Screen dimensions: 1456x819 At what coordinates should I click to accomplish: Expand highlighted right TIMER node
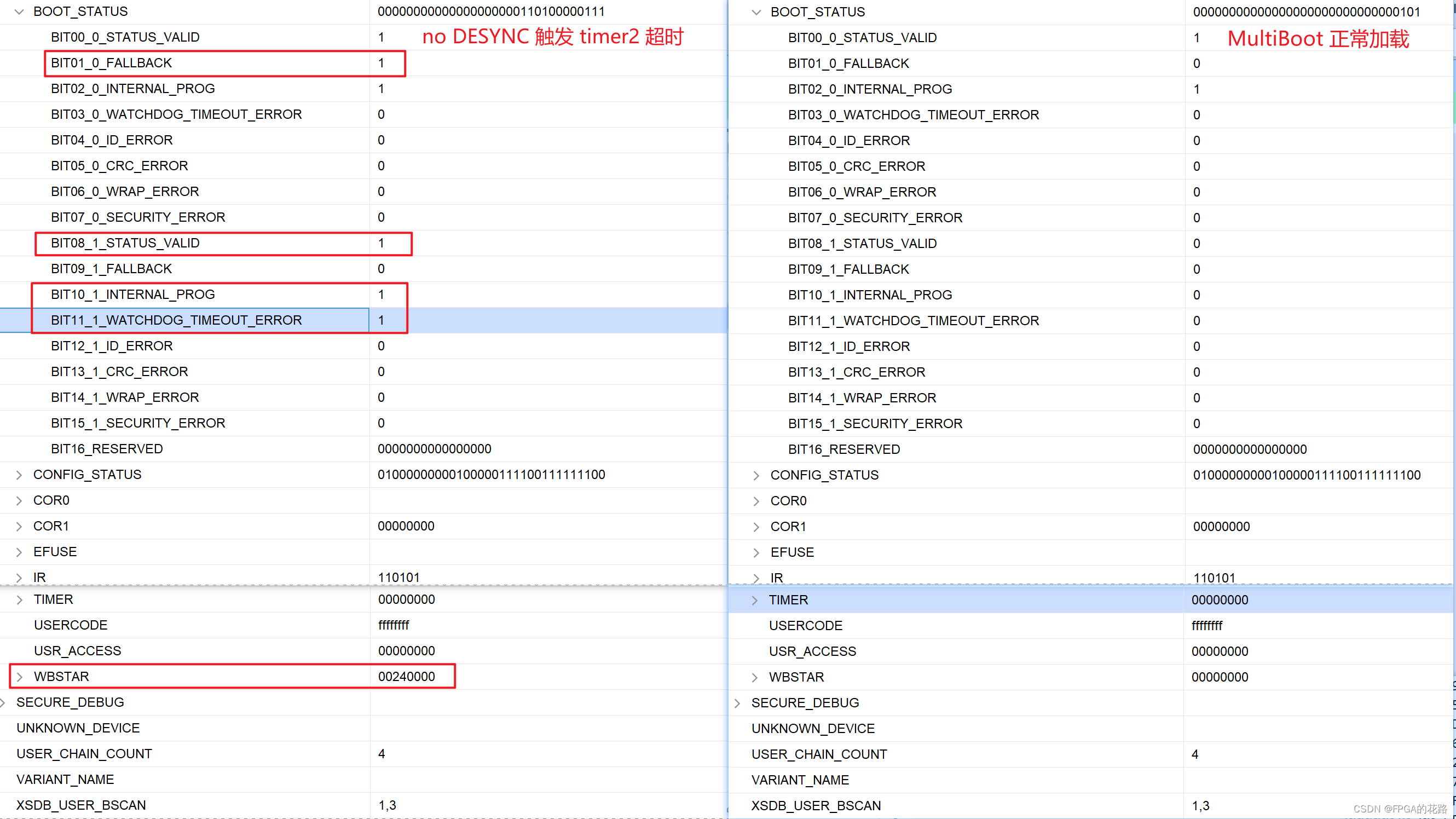pyautogui.click(x=755, y=600)
